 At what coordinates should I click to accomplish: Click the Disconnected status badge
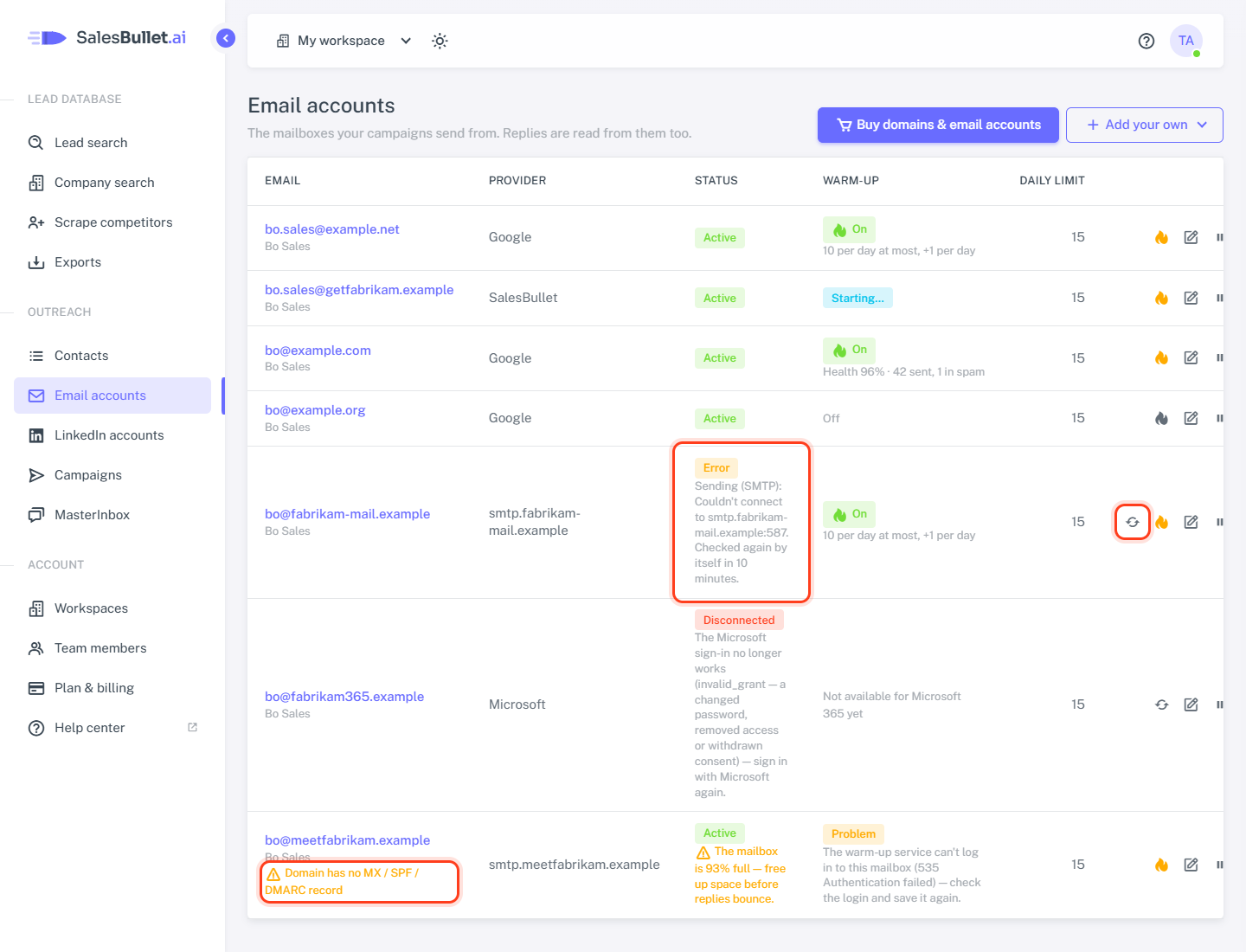pyautogui.click(x=739, y=620)
